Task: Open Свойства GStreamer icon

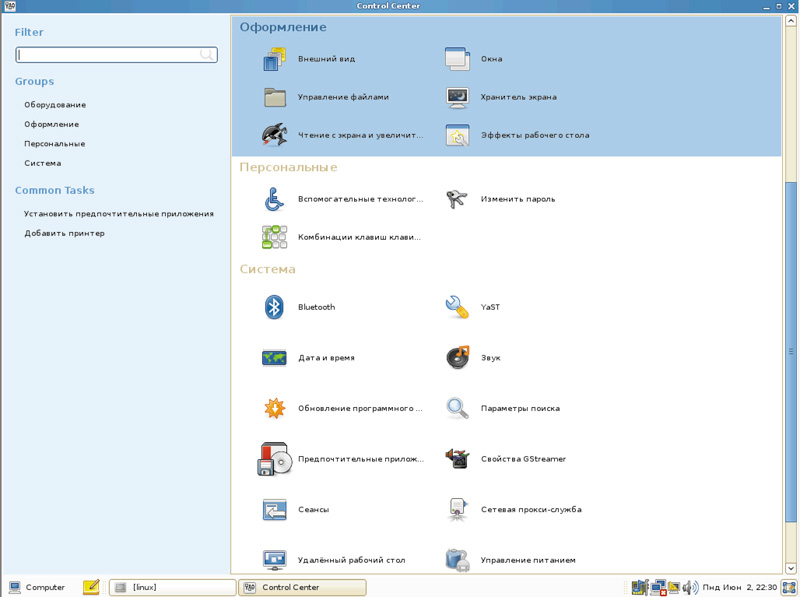Action: point(457,459)
